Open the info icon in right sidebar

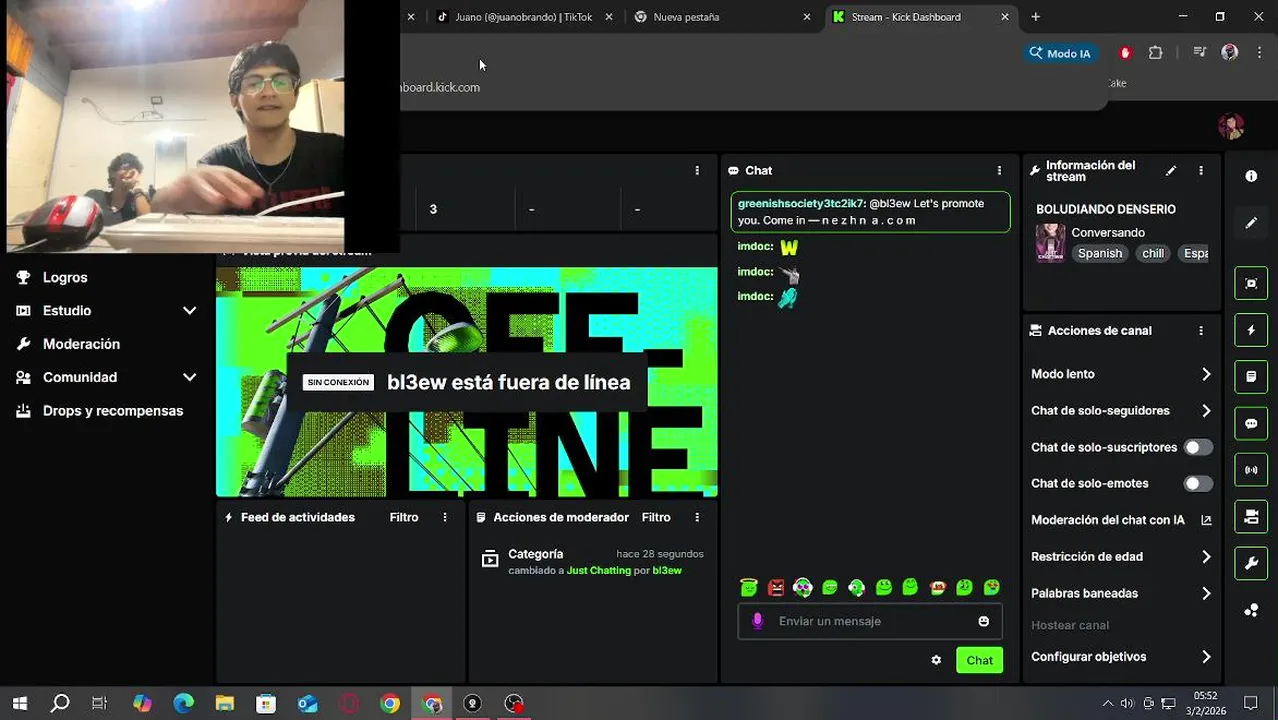pos(1251,176)
